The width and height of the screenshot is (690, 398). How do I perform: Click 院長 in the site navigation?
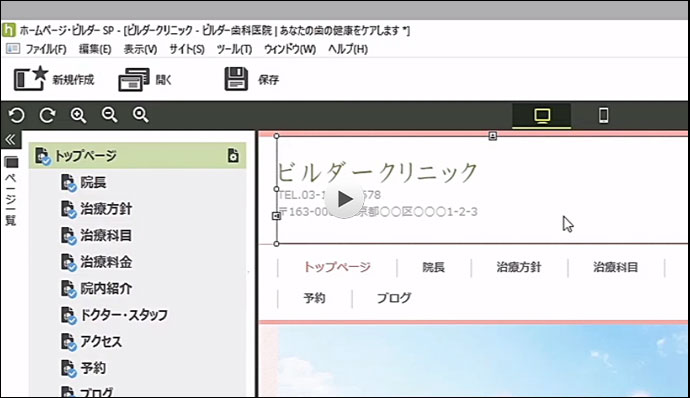click(433, 267)
